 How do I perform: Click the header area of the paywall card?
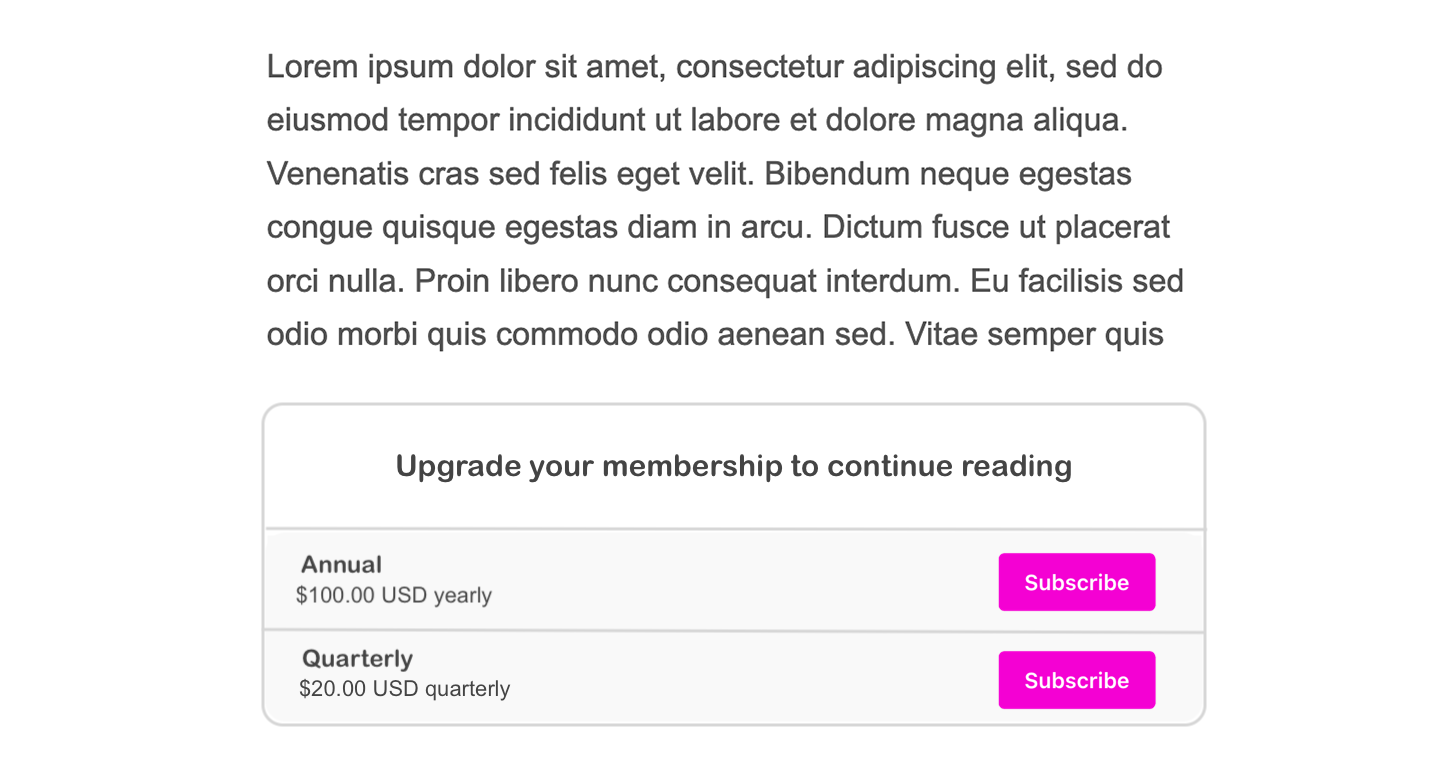click(734, 465)
